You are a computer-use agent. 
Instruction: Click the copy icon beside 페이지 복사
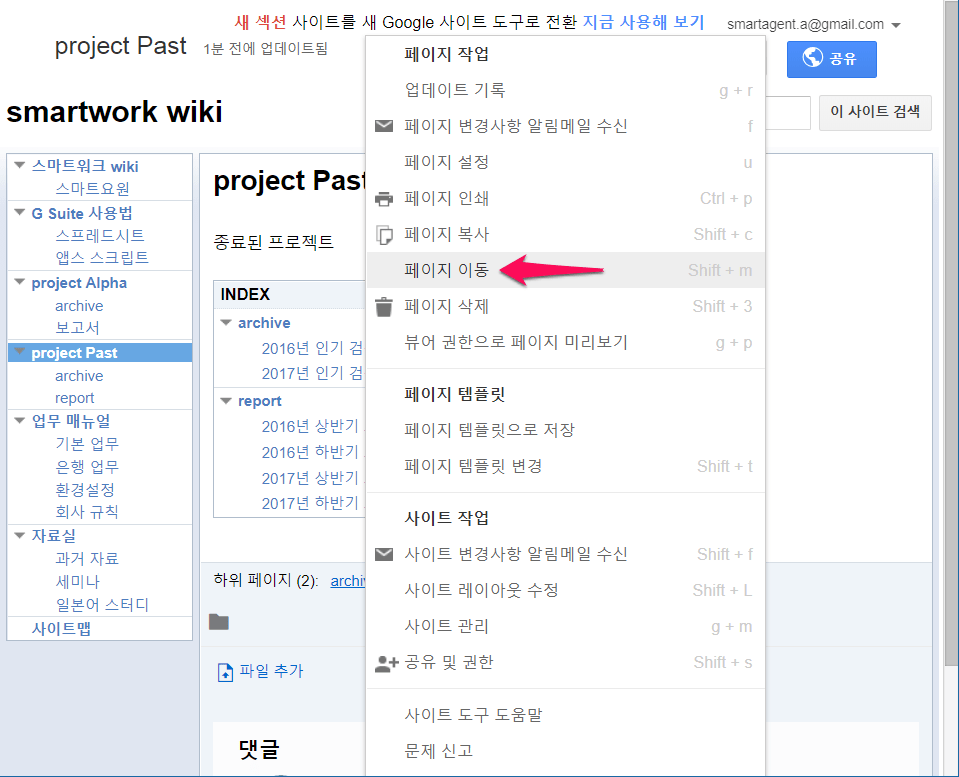[x=384, y=234]
